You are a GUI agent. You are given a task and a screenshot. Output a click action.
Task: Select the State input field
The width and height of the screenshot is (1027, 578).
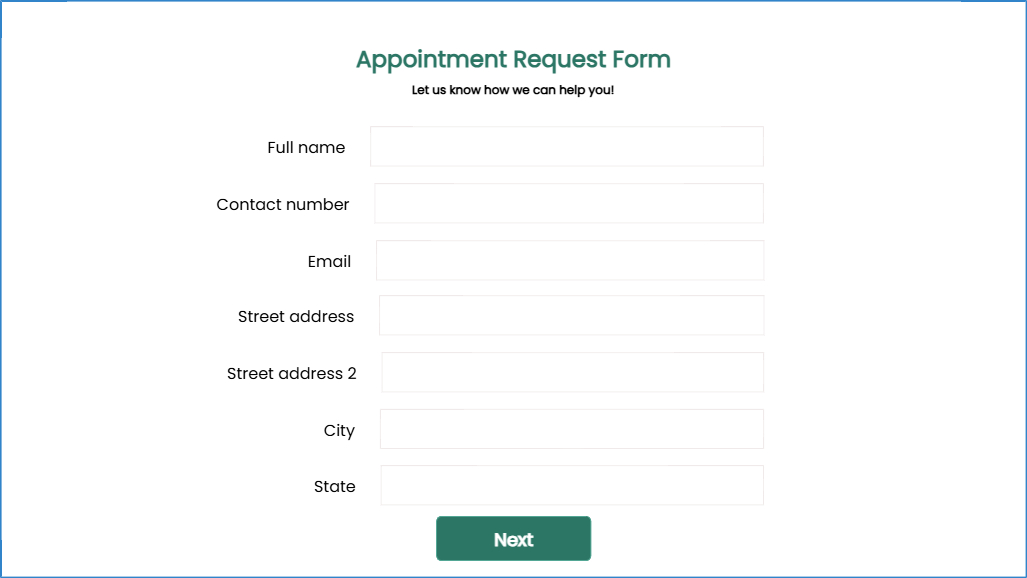tap(571, 485)
